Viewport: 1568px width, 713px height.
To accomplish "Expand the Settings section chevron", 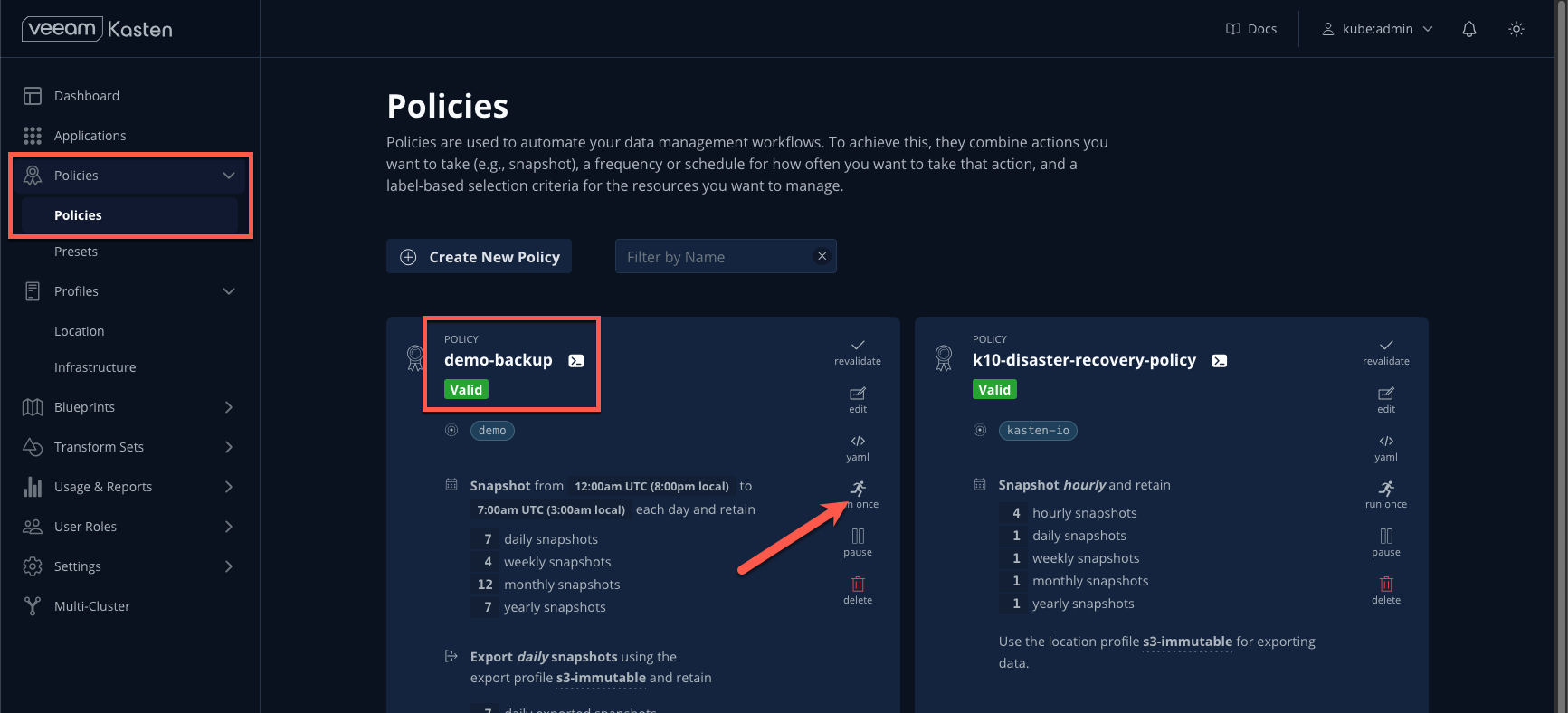I will tap(229, 566).
